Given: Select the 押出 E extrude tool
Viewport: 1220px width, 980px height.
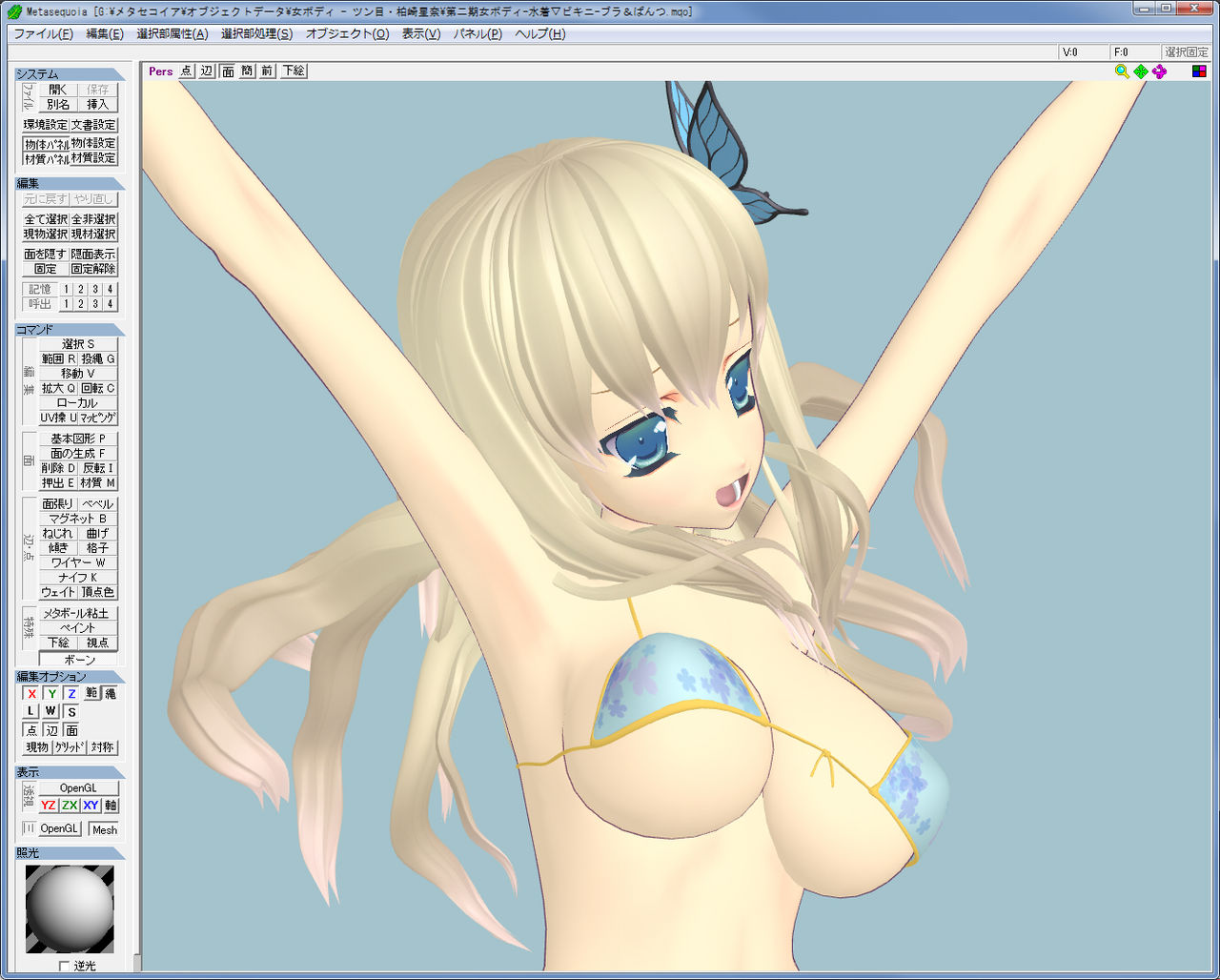Looking at the screenshot, I should tap(58, 483).
